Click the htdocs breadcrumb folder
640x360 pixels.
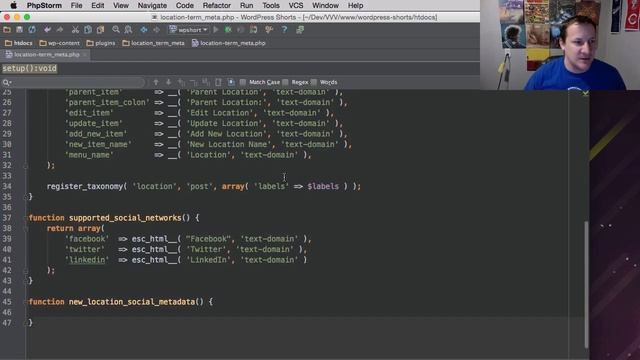18,43
